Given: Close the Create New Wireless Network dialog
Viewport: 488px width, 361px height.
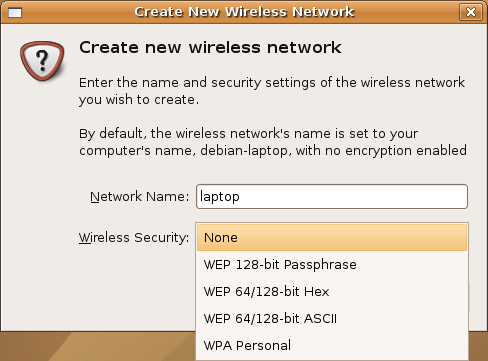Looking at the screenshot, I should pos(471,12).
